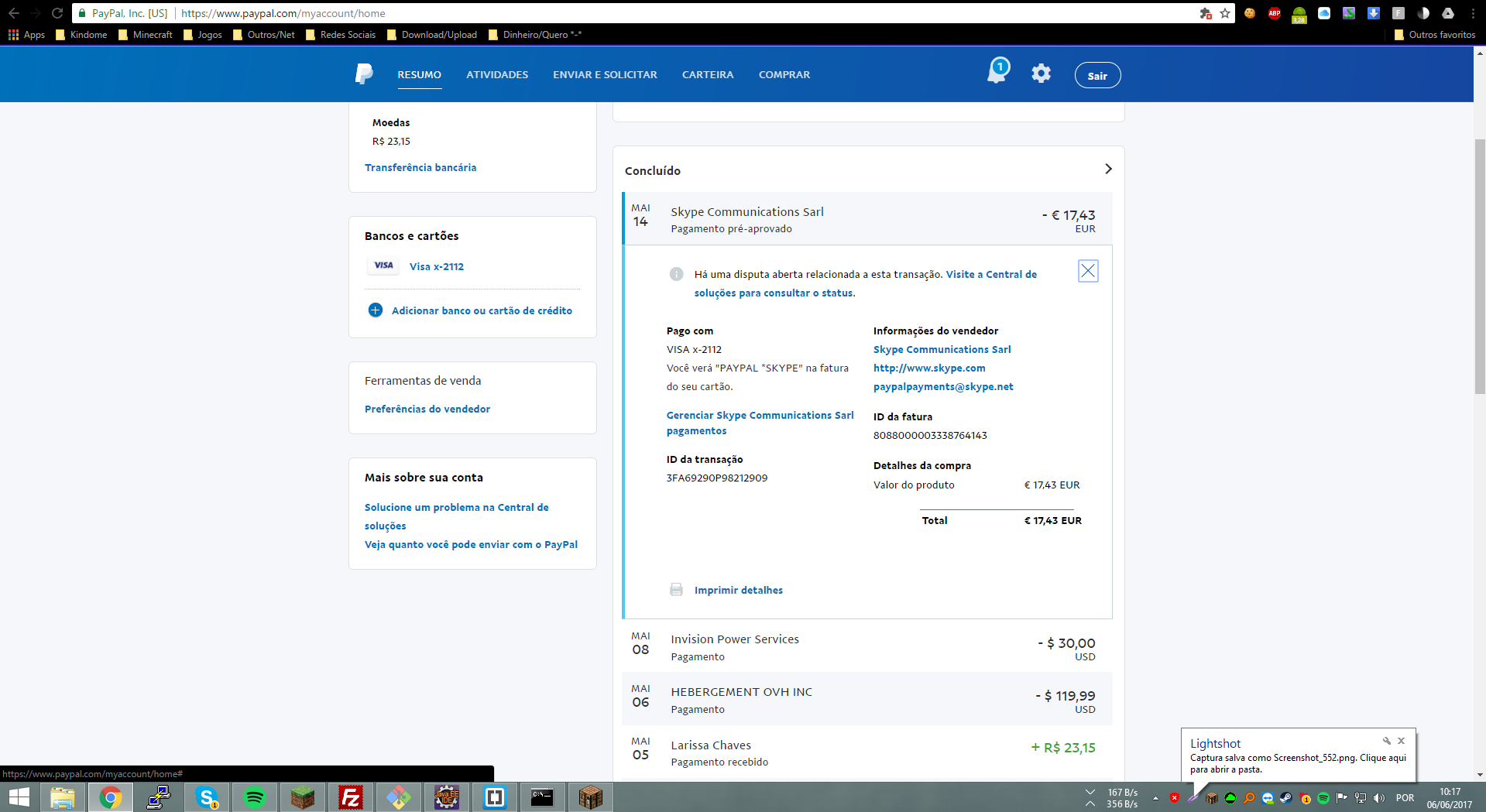Click the Visite a Central de soluções link

point(866,283)
